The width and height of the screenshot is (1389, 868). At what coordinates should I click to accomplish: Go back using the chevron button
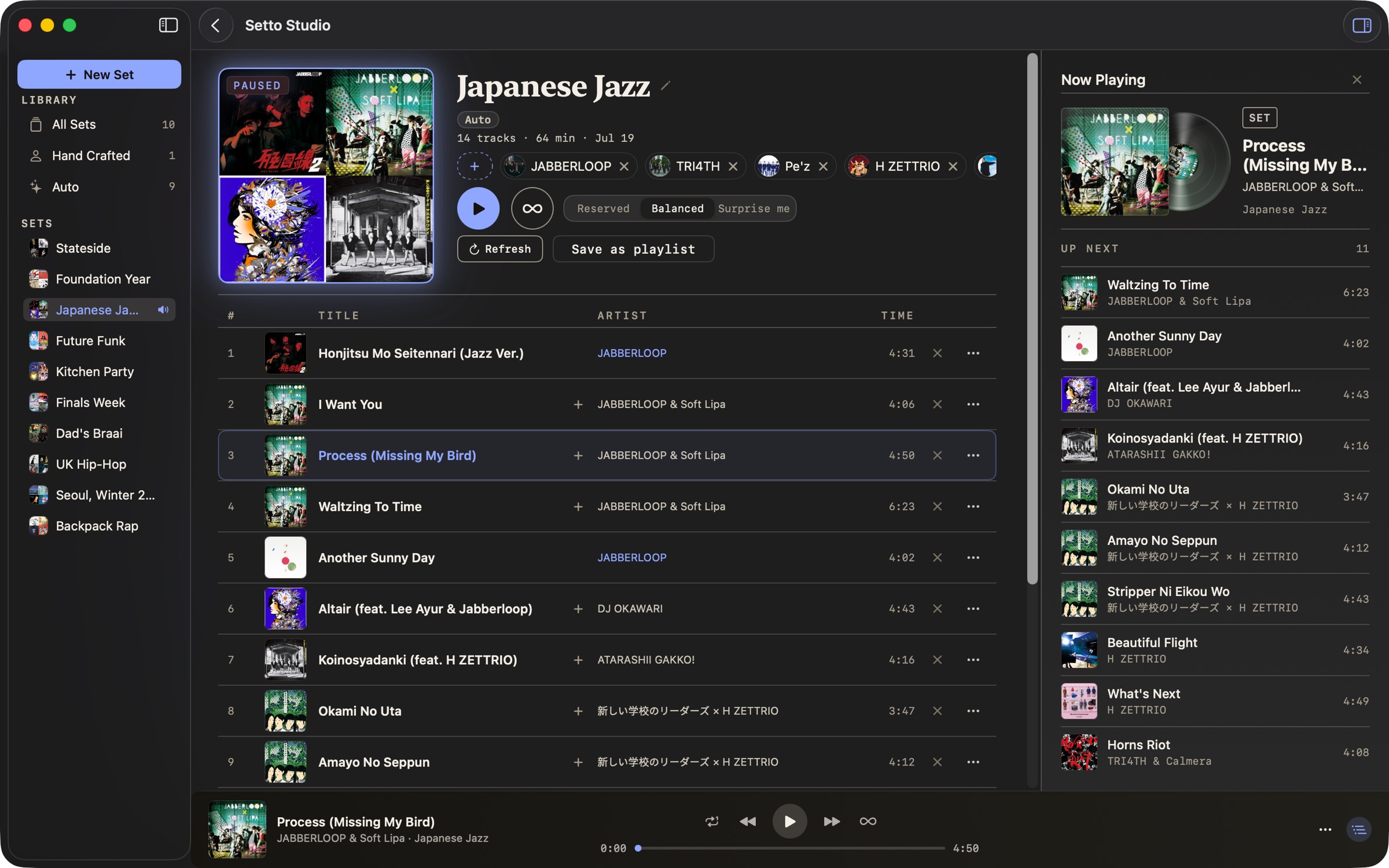pyautogui.click(x=216, y=25)
